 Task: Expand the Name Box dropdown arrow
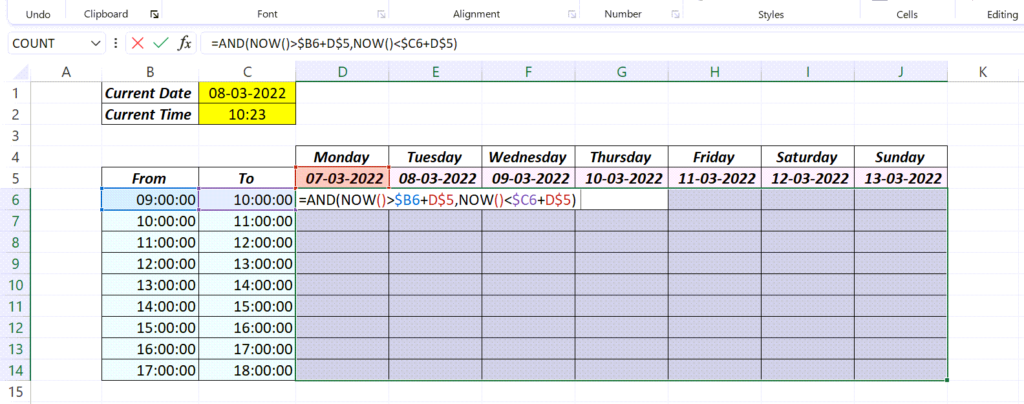click(x=96, y=44)
